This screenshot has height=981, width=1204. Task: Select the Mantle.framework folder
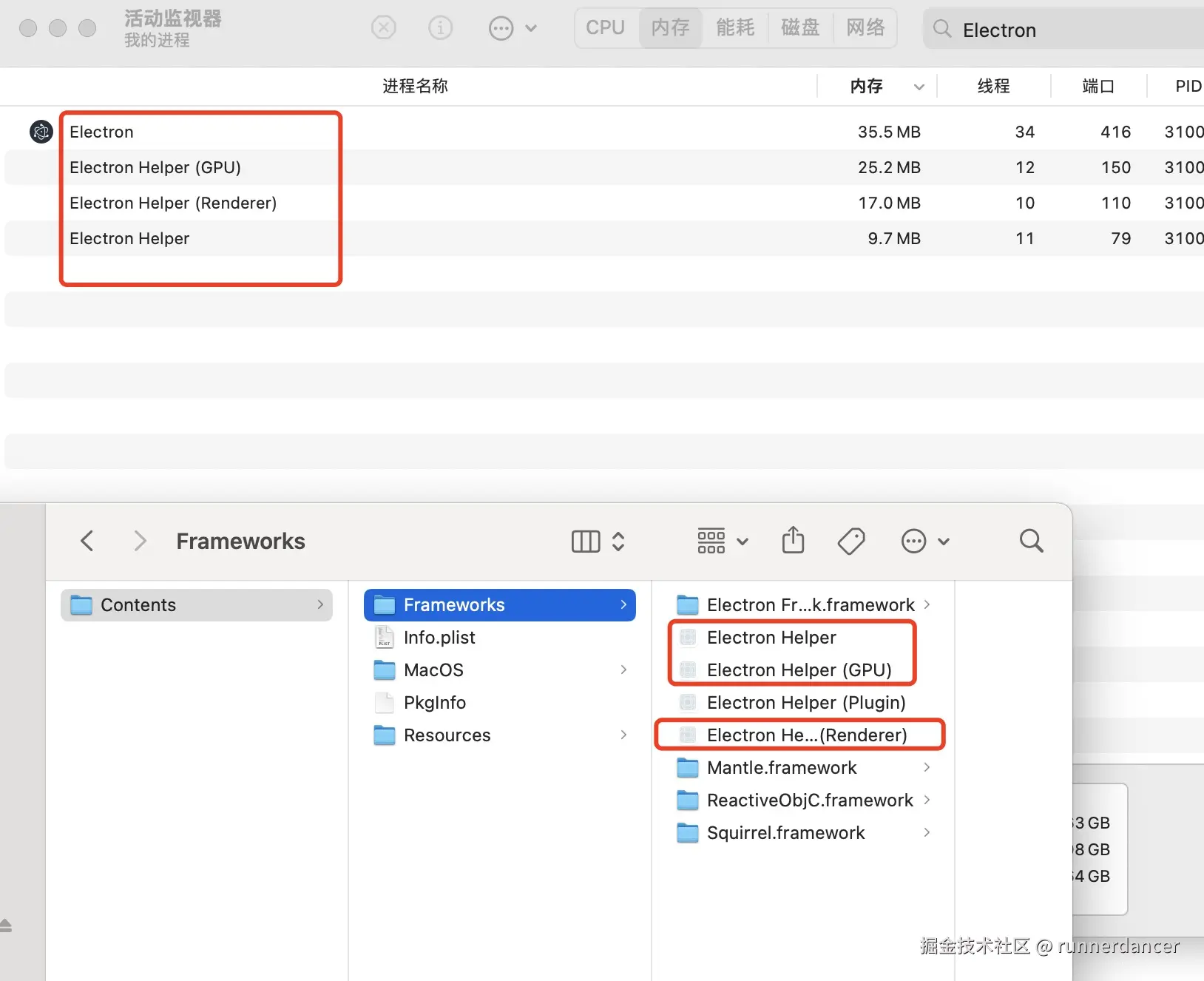[803, 768]
